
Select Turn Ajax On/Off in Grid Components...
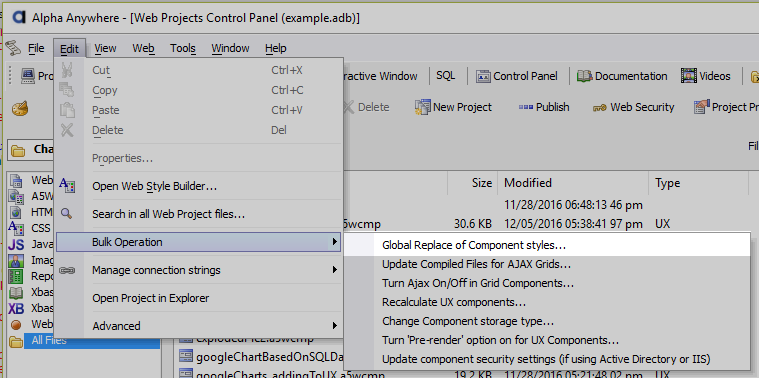coord(478,283)
